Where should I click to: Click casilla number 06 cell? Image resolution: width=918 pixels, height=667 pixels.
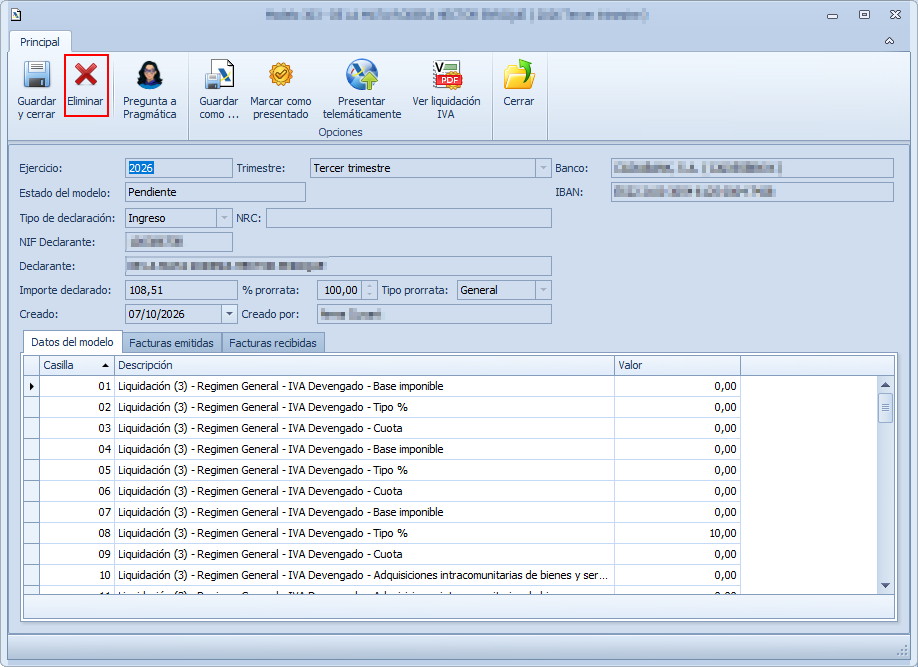tap(77, 491)
